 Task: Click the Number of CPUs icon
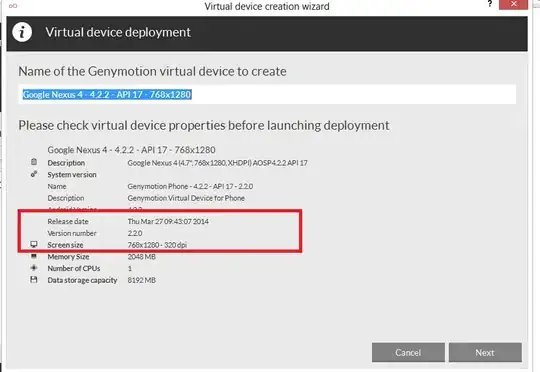[34, 268]
